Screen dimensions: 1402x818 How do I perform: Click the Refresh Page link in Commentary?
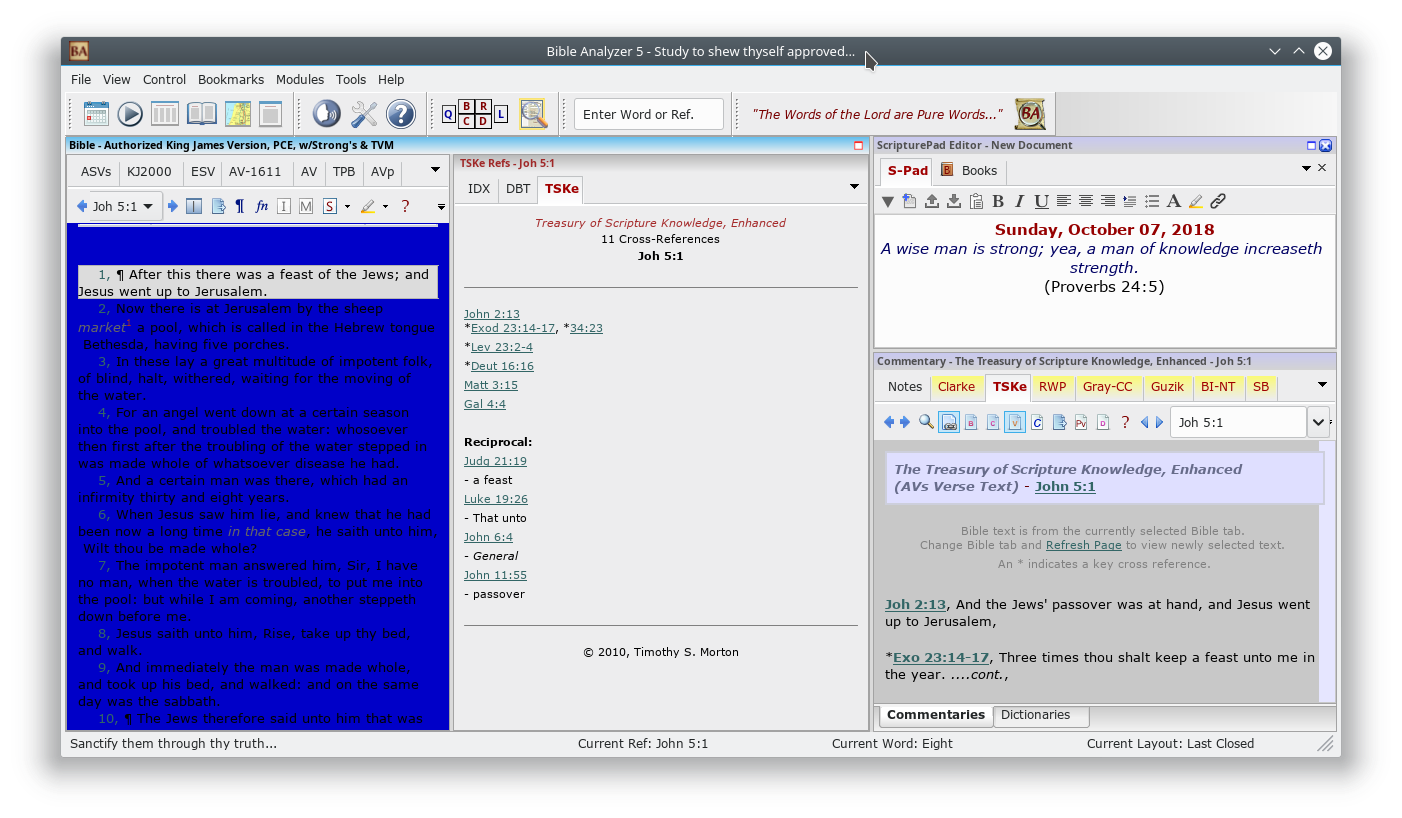tap(1084, 545)
